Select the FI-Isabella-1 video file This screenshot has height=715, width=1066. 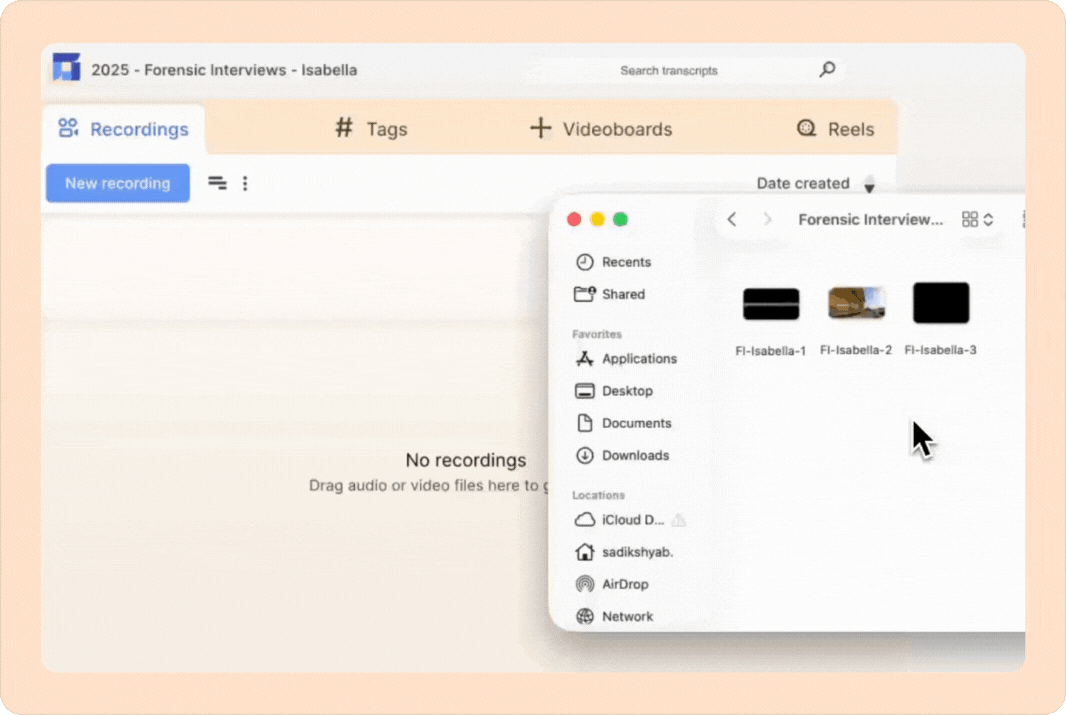771,305
